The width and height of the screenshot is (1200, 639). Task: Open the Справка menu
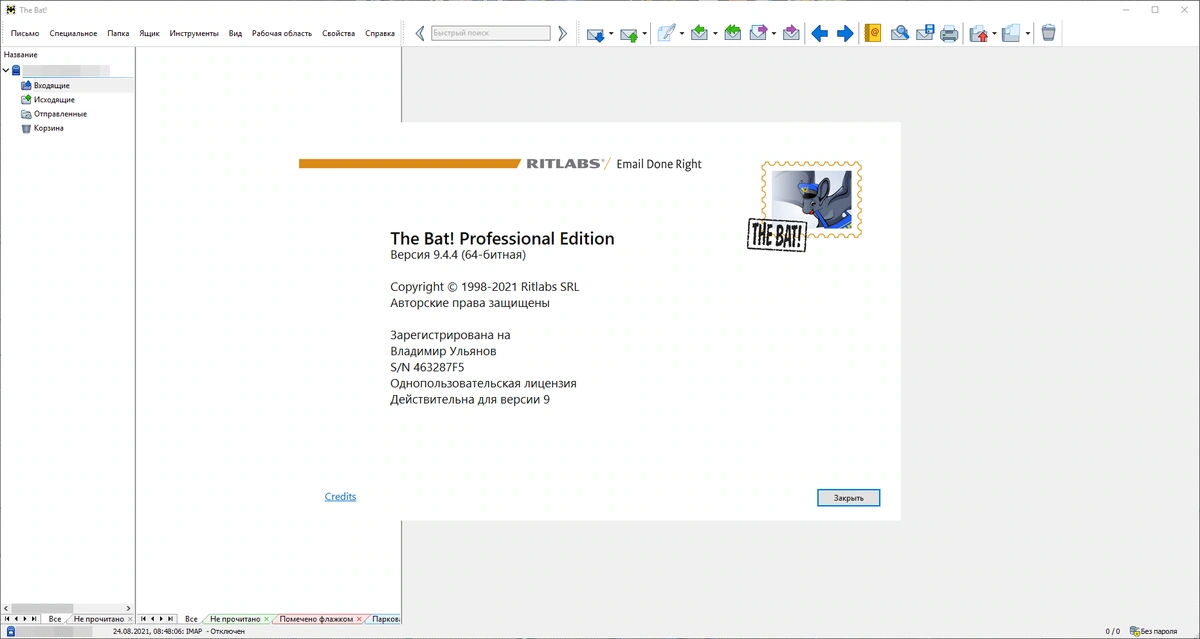380,33
